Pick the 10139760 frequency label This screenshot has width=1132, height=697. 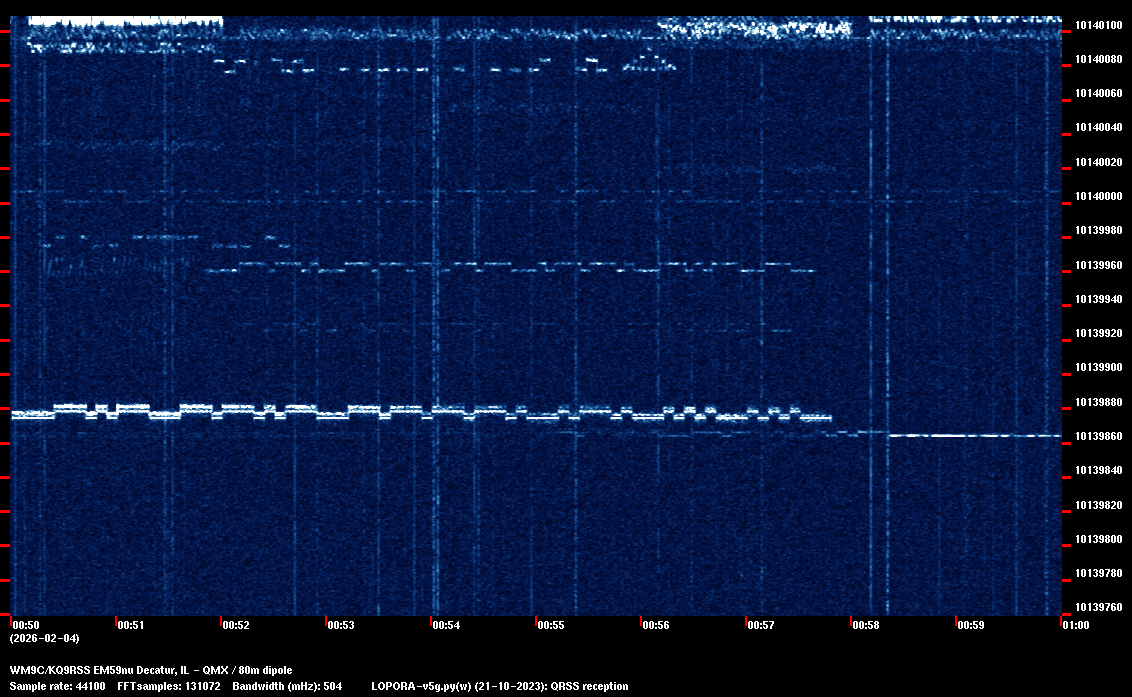[x=1099, y=607]
